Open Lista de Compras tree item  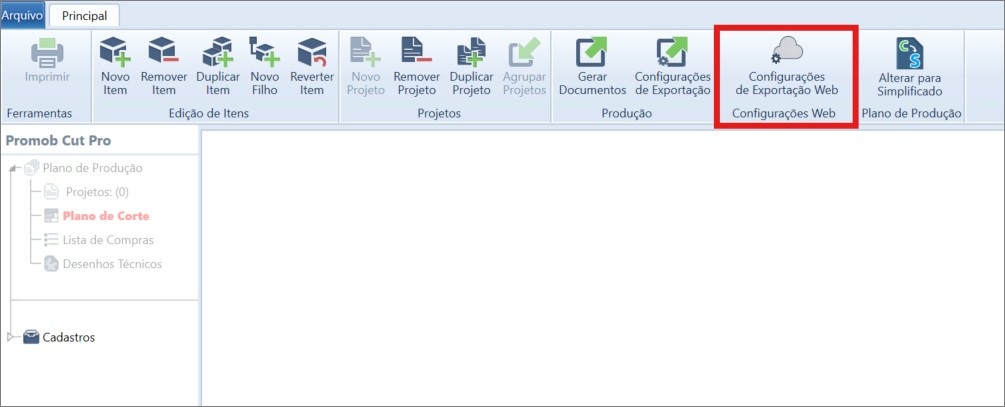pos(108,240)
